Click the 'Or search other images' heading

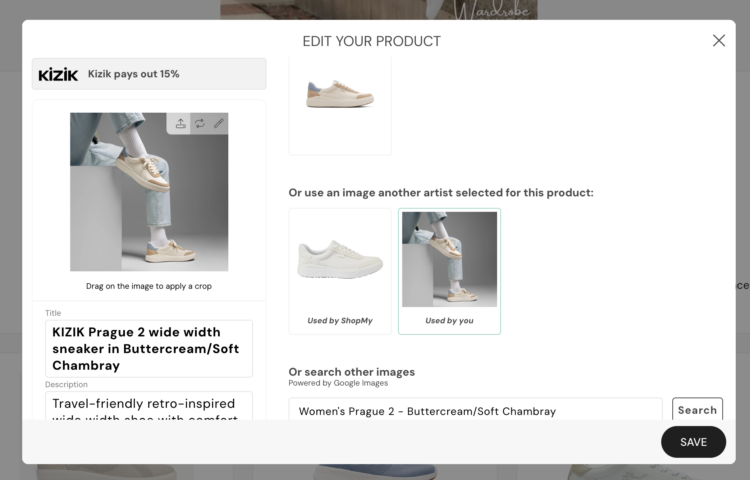(352, 371)
